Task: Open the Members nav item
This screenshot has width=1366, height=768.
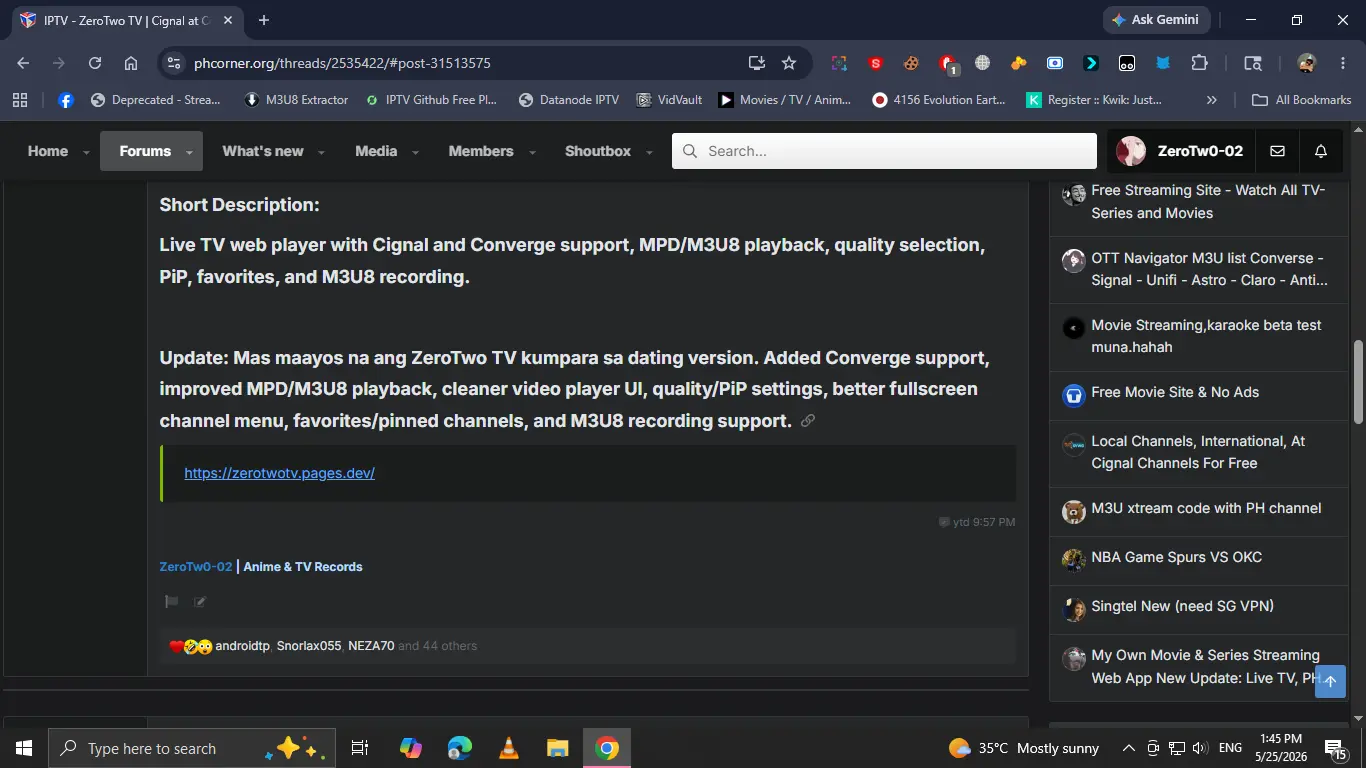Action: tap(481, 151)
